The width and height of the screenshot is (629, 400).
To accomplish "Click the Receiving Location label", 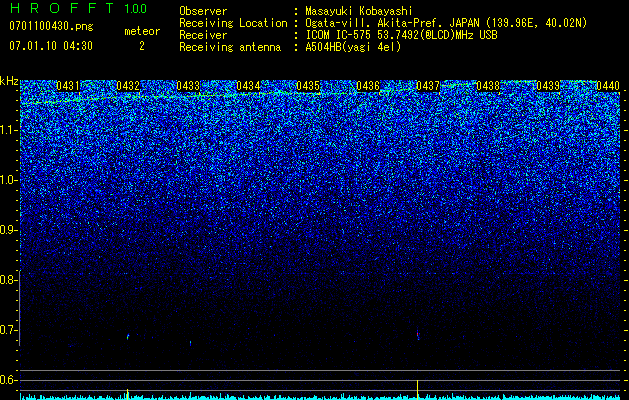I will click(x=233, y=23).
